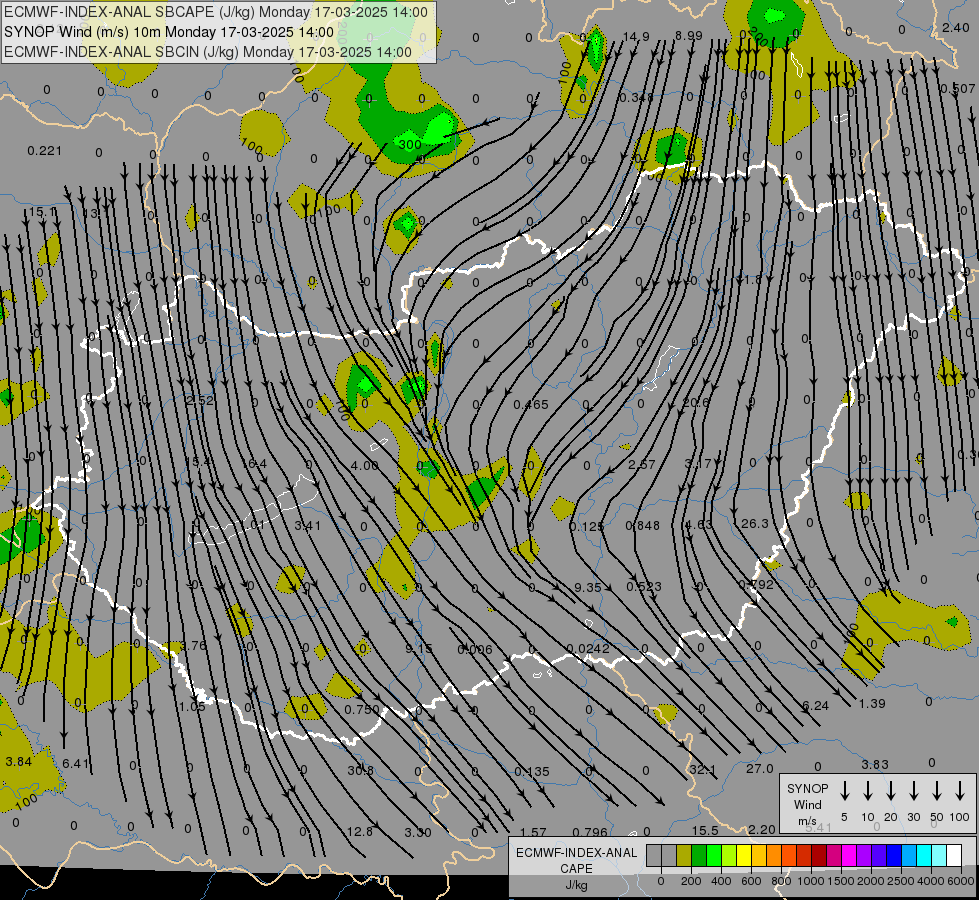Click the 0.135 value on the map
This screenshot has height=900, width=979.
pyautogui.click(x=532, y=772)
